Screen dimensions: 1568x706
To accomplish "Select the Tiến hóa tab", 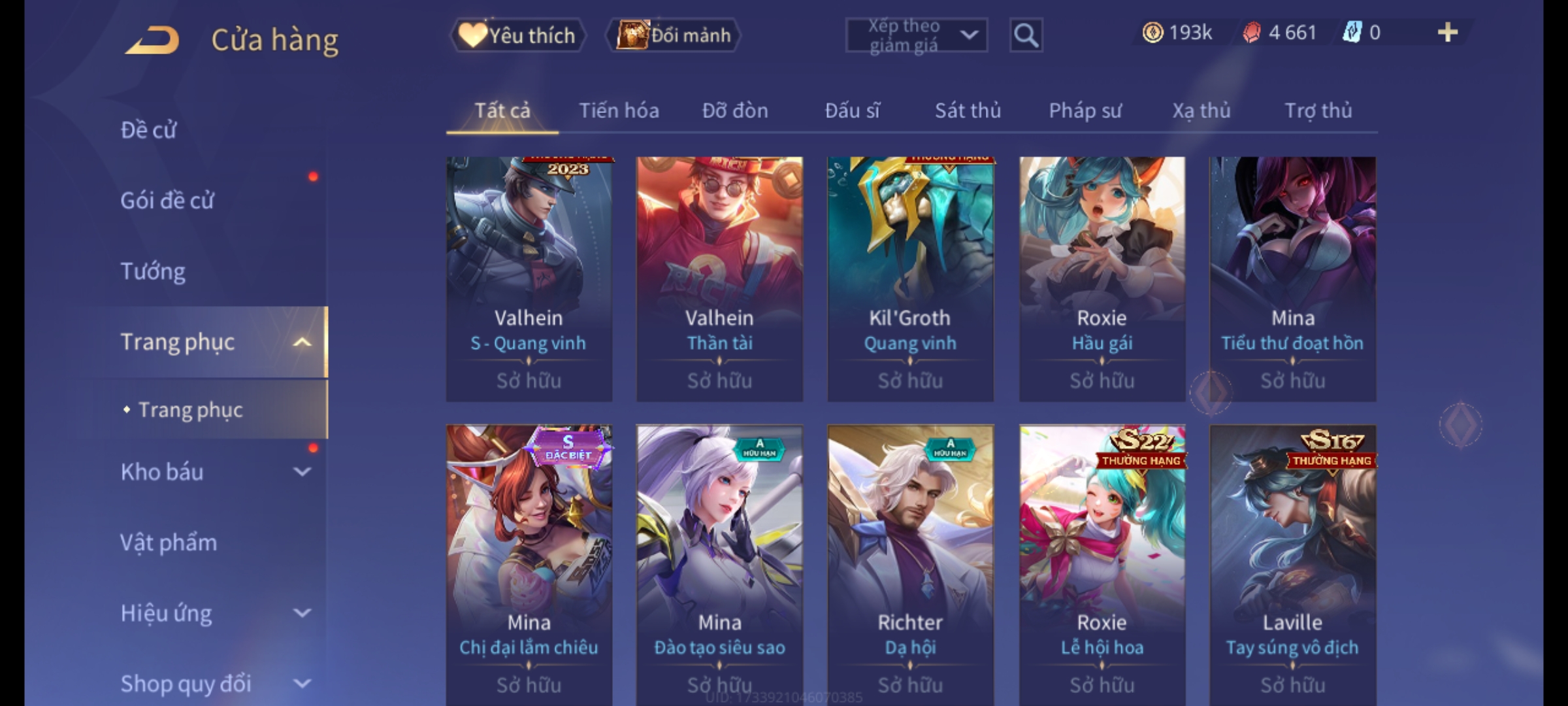I will (x=619, y=110).
